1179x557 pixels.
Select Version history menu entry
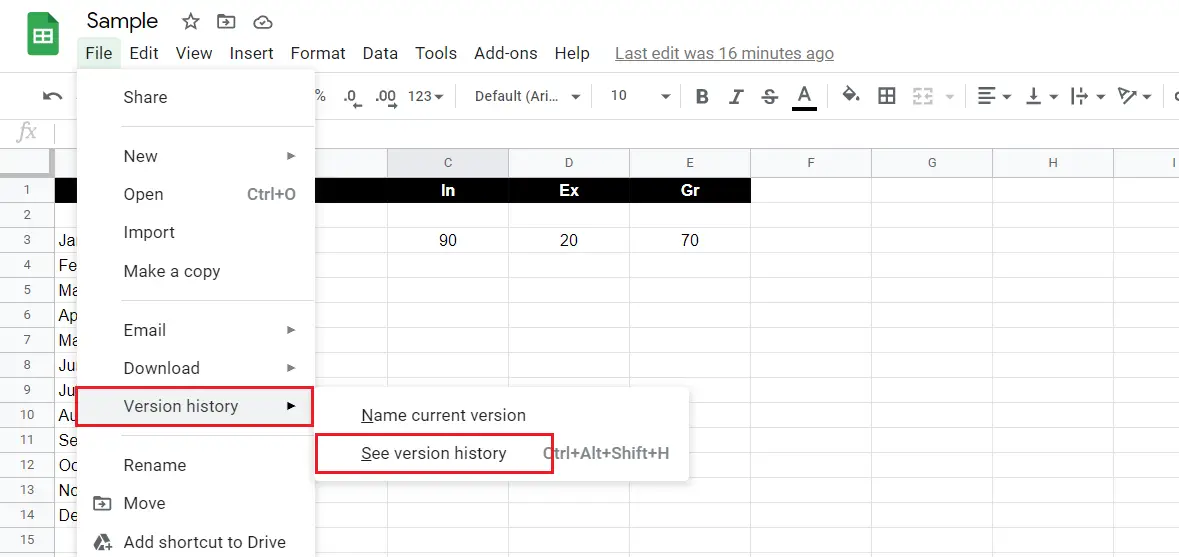[195, 406]
